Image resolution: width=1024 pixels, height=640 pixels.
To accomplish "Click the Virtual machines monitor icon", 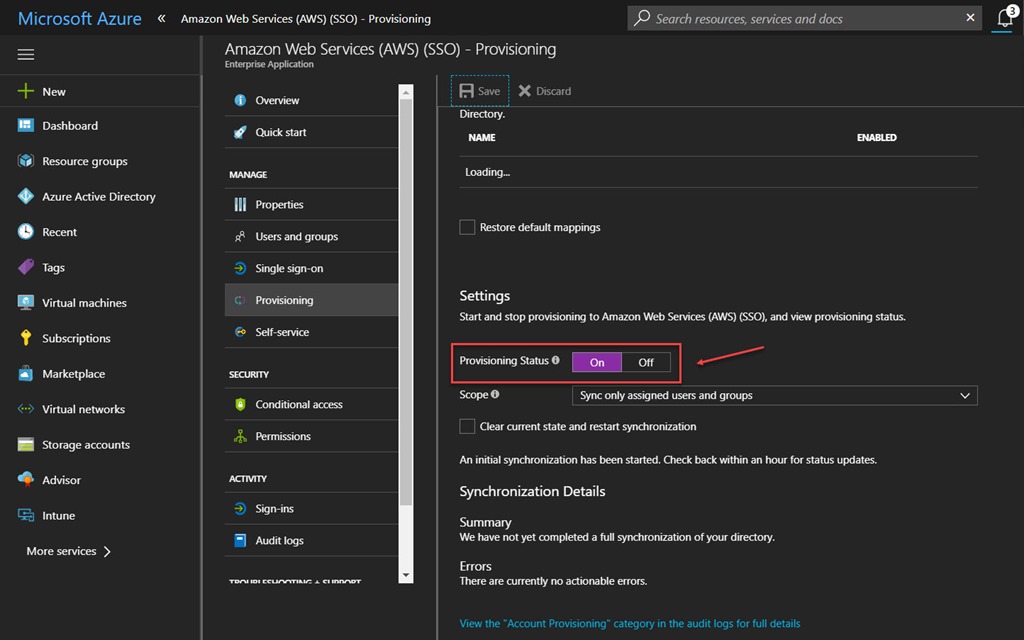I will click(x=25, y=302).
